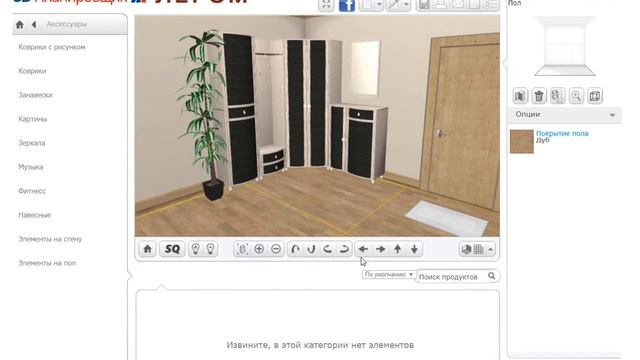The height and width of the screenshot is (360, 640).
Task: Move view up with the up arrow
Action: [x=398, y=249]
